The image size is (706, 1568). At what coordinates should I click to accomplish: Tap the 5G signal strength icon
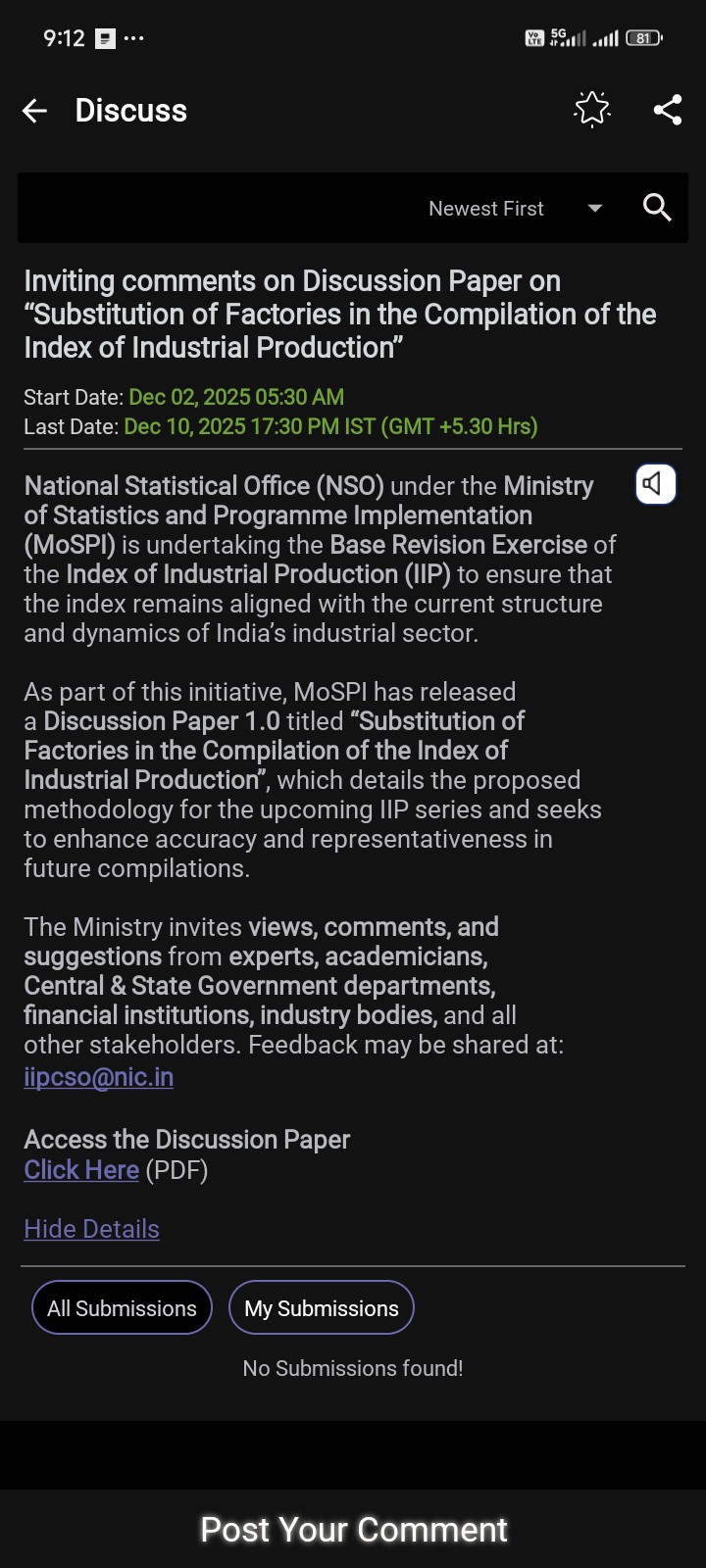coord(568,38)
